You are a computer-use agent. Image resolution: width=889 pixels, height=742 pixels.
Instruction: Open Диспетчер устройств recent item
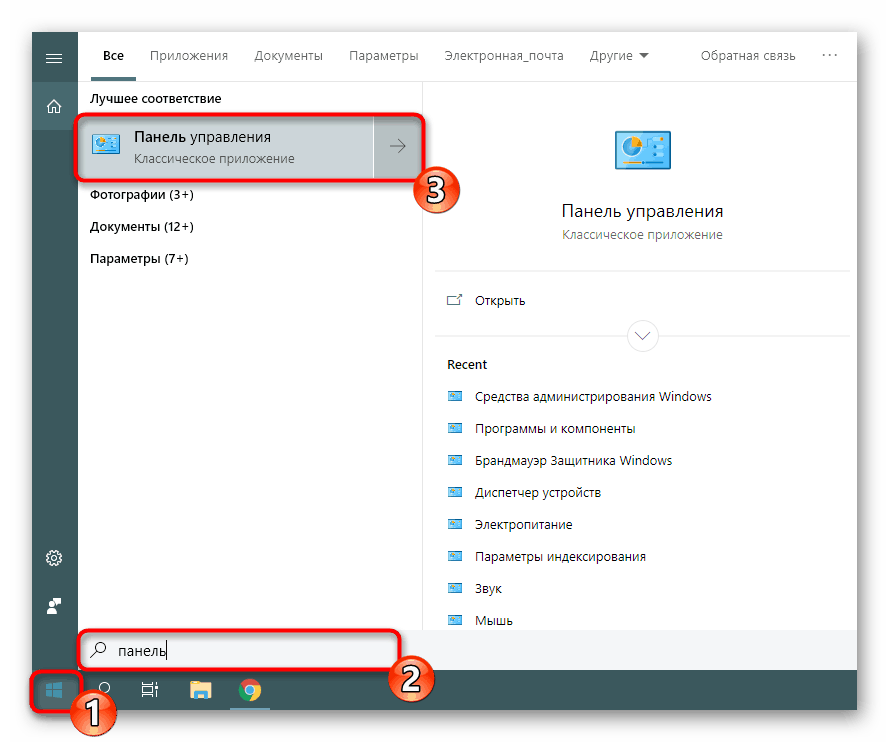[x=537, y=493]
